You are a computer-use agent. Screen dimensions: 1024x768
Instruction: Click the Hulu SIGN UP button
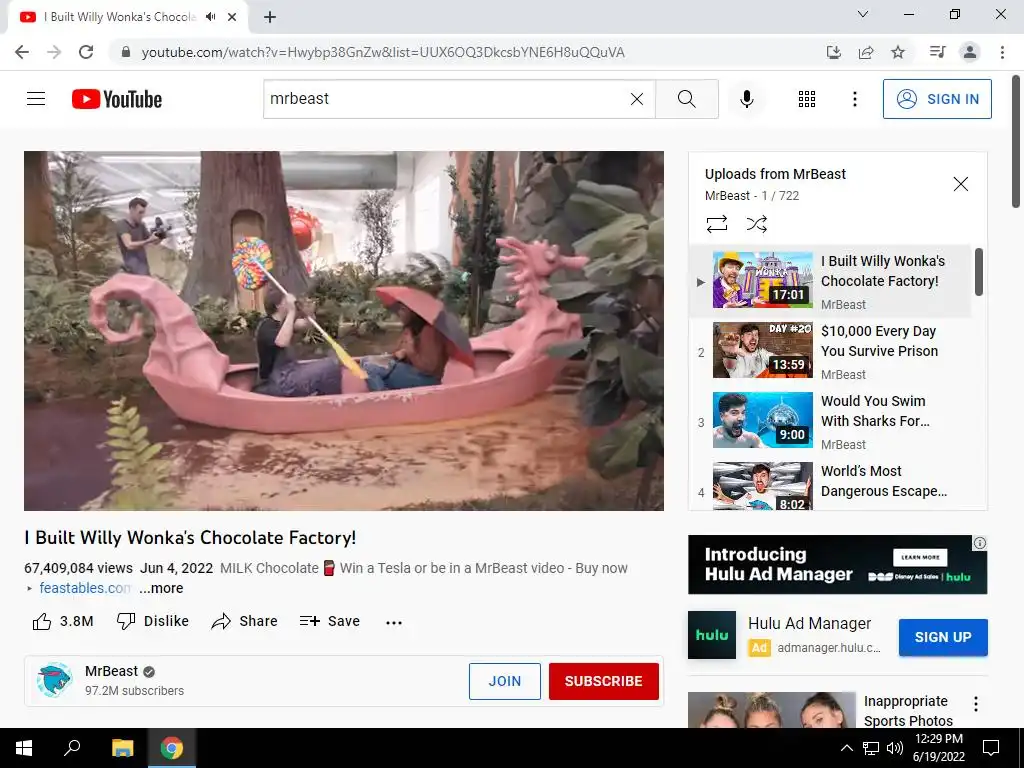click(x=943, y=637)
